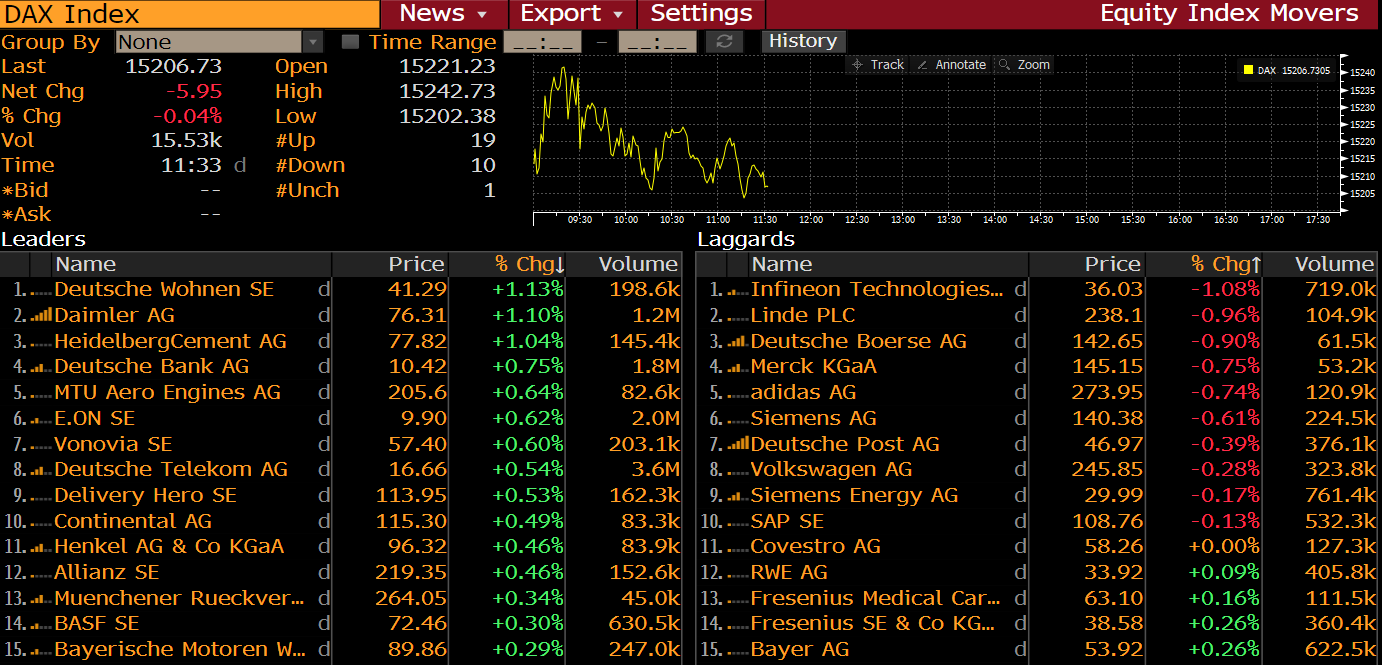Click the Time Range start time field
This screenshot has width=1382, height=665.
point(542,42)
